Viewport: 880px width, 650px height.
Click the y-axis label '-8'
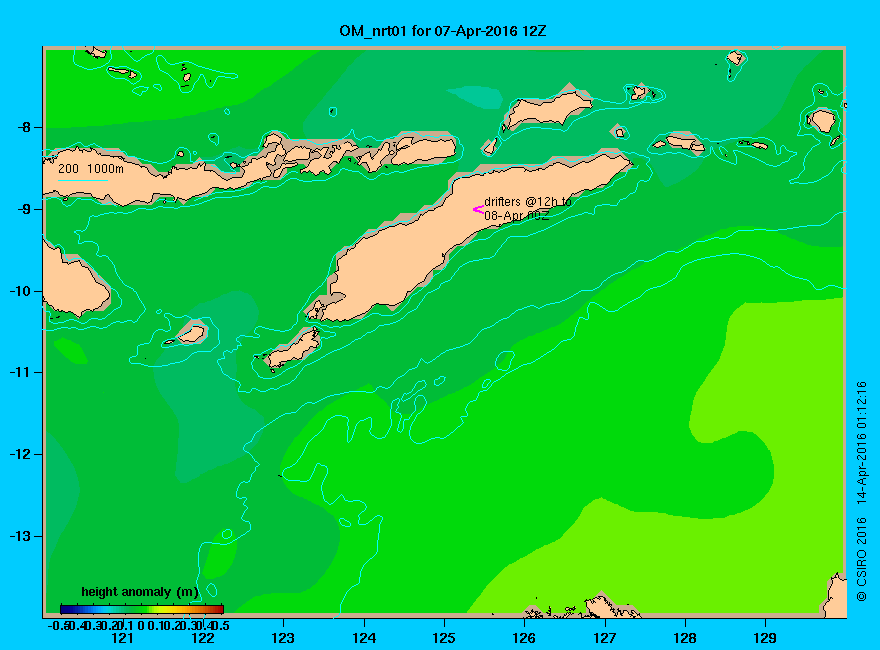pos(24,127)
